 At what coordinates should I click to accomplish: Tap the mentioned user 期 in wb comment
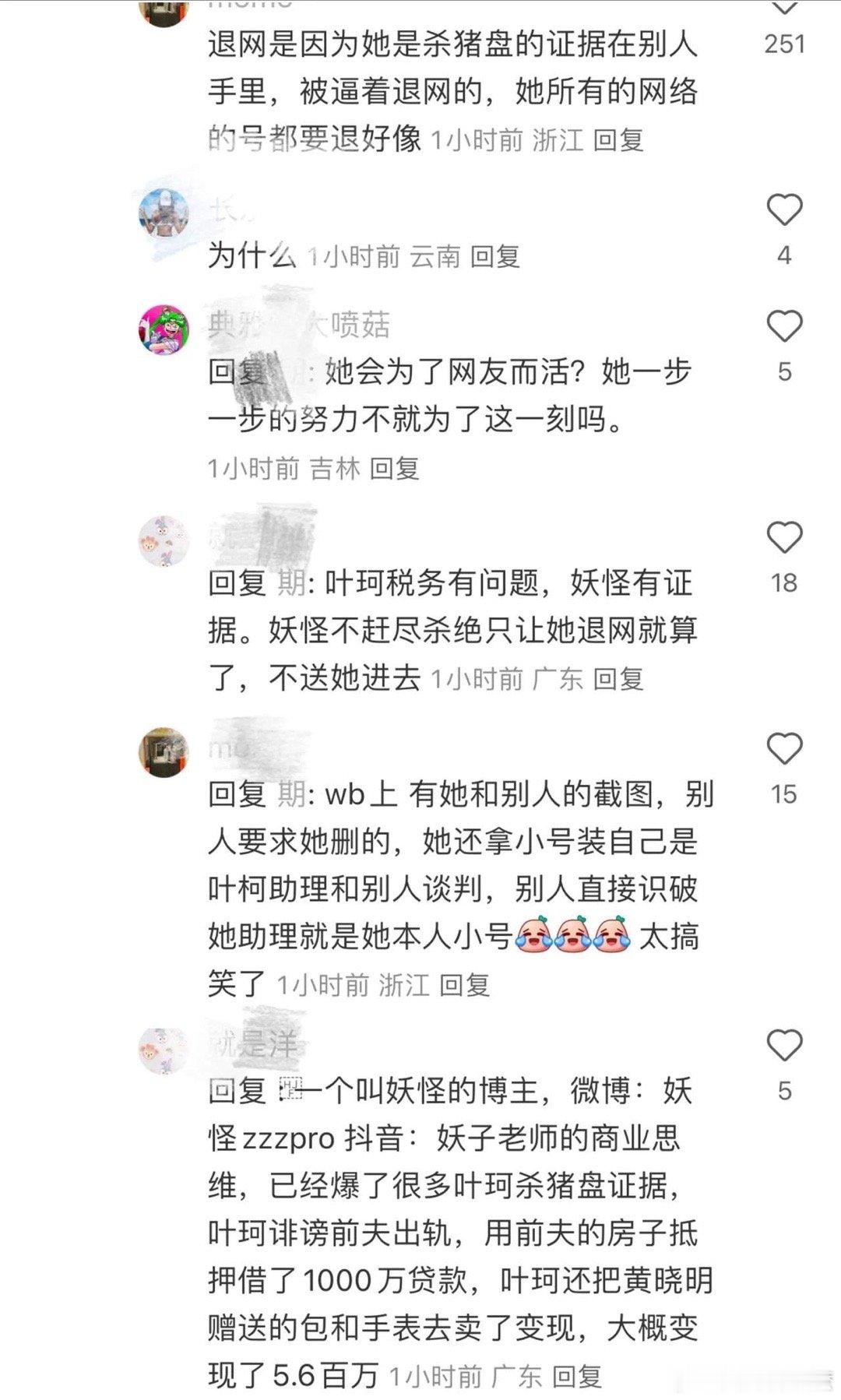(x=292, y=794)
